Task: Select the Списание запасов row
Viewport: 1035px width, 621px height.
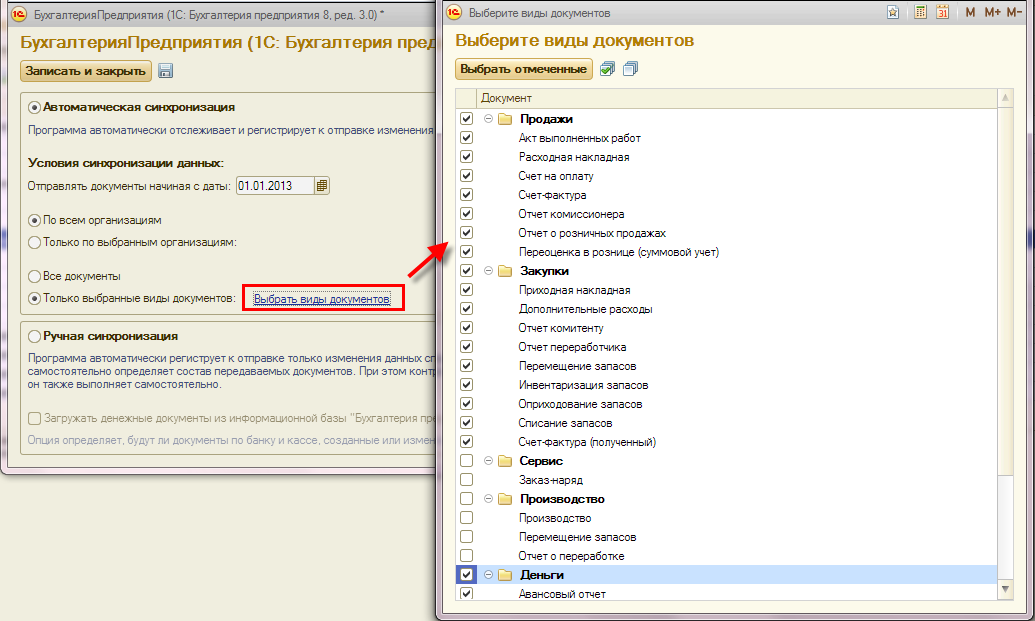Action: [x=726, y=423]
